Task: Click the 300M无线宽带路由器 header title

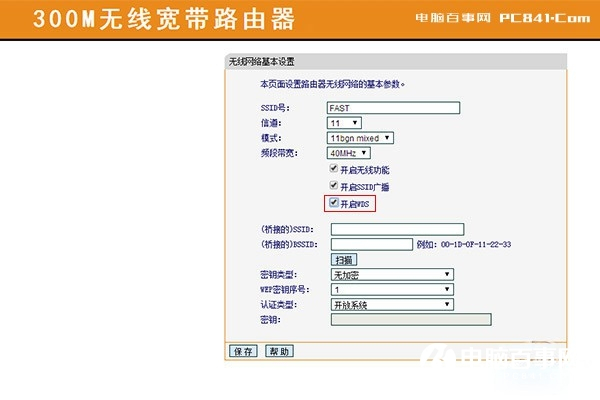Action: tap(164, 19)
